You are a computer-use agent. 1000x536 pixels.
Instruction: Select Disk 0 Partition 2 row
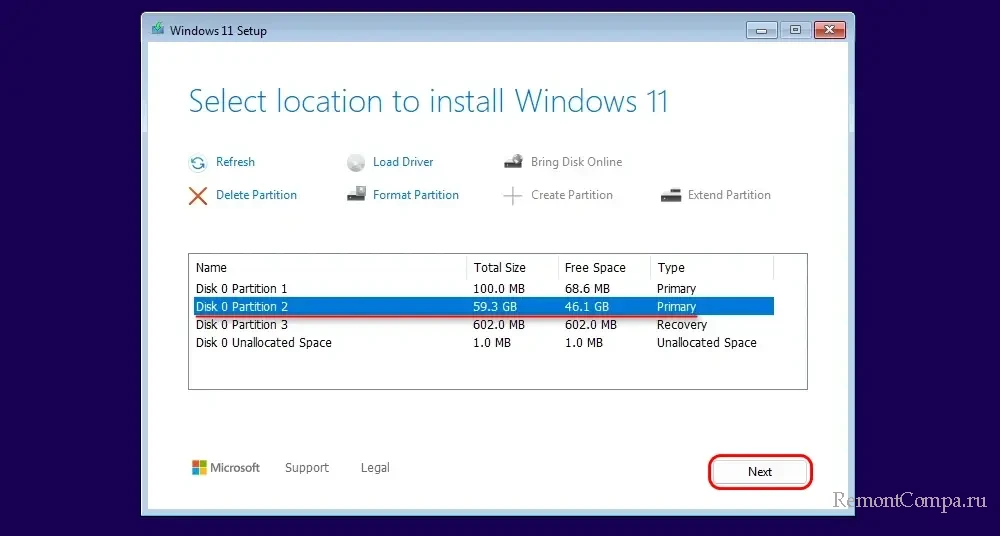(483, 306)
